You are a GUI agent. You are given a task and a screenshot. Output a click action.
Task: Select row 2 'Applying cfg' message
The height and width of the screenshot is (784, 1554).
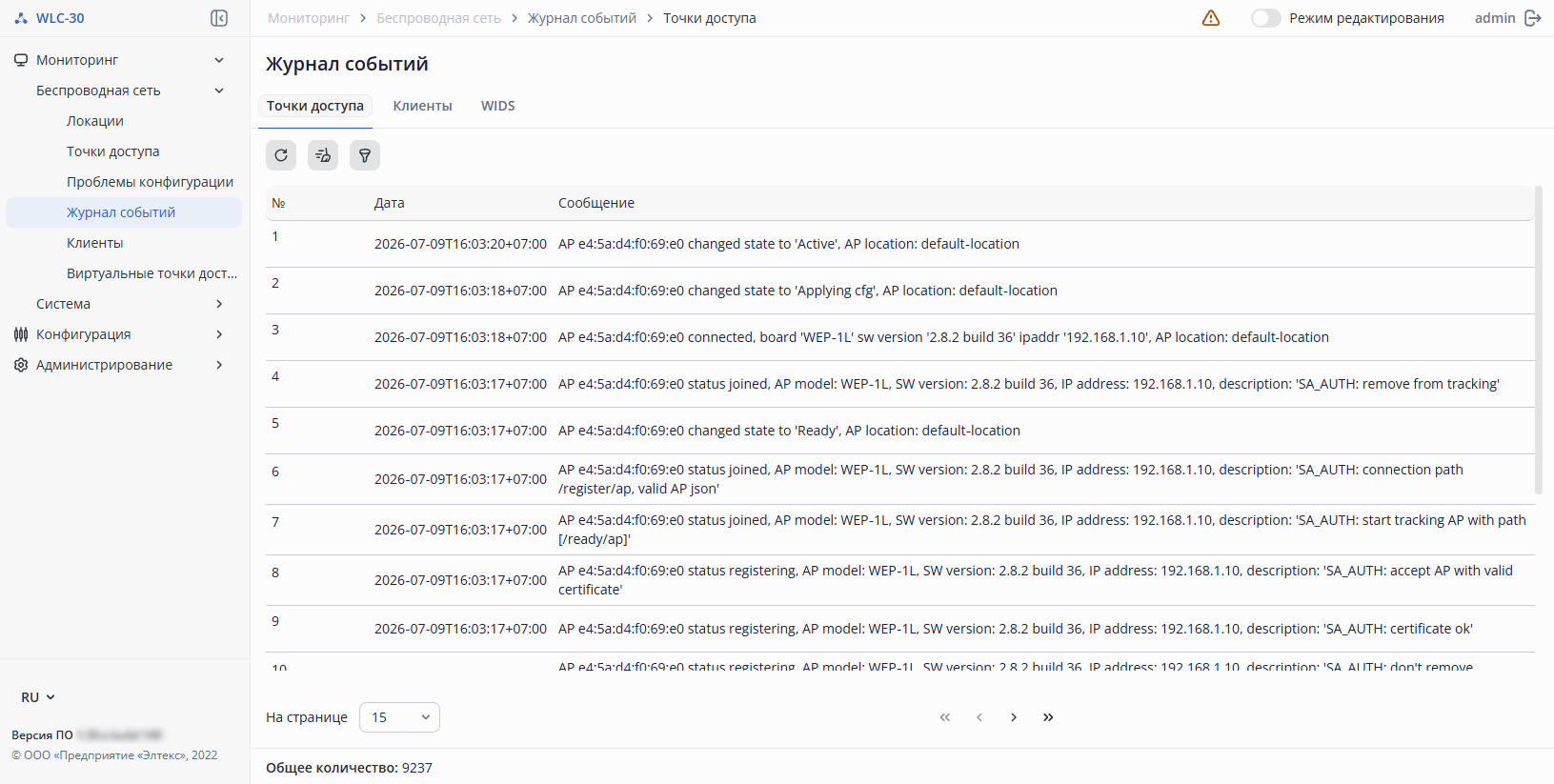tap(808, 291)
